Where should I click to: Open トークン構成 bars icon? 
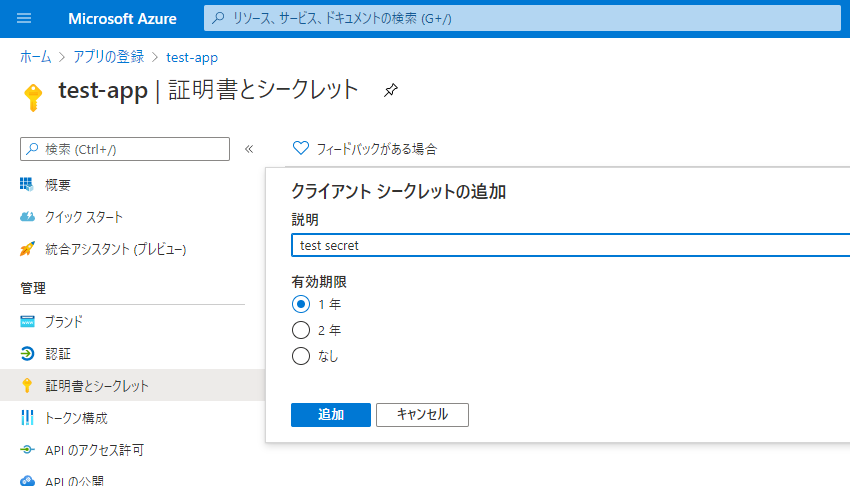(27, 418)
